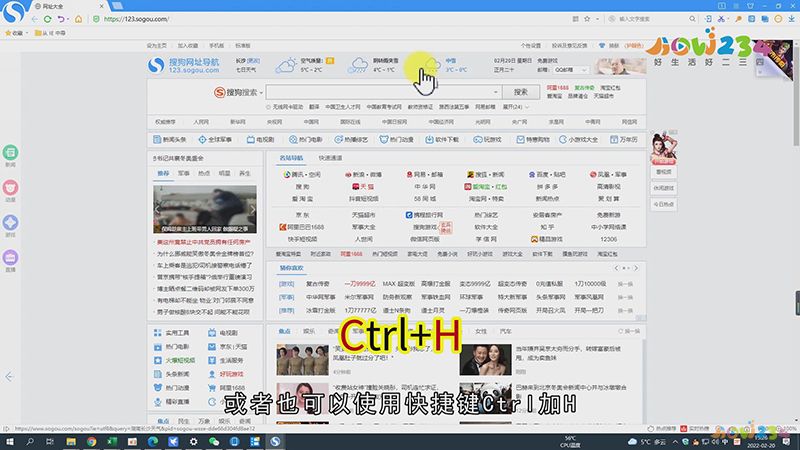Click the Sogou browser logo avatar

point(13,11)
